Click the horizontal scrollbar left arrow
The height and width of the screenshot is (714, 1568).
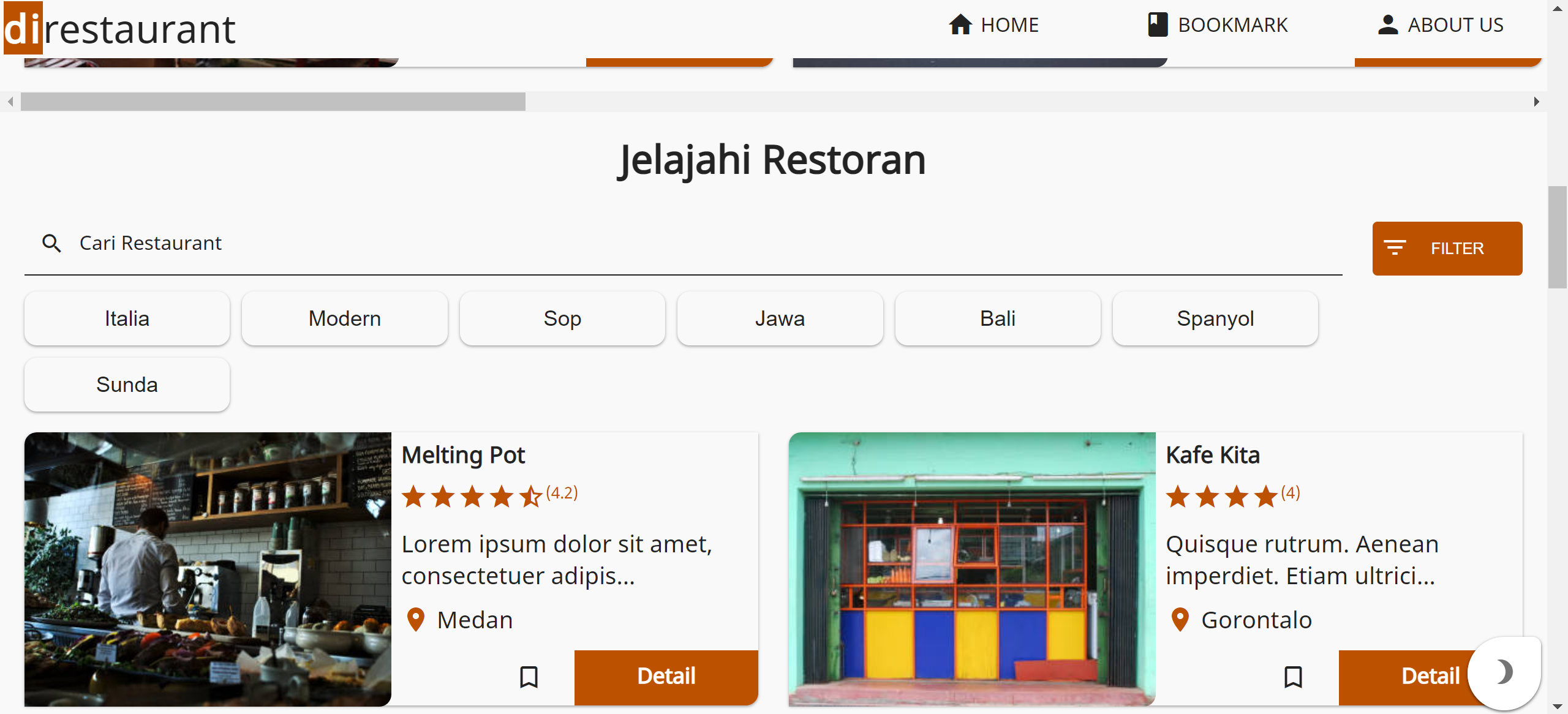(x=10, y=102)
